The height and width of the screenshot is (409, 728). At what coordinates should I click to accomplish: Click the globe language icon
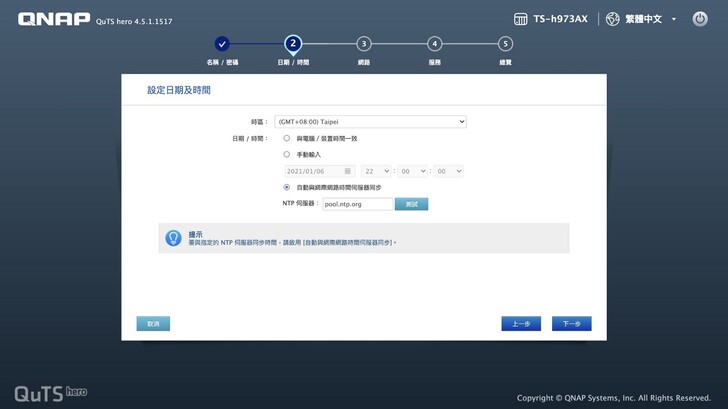coord(612,19)
